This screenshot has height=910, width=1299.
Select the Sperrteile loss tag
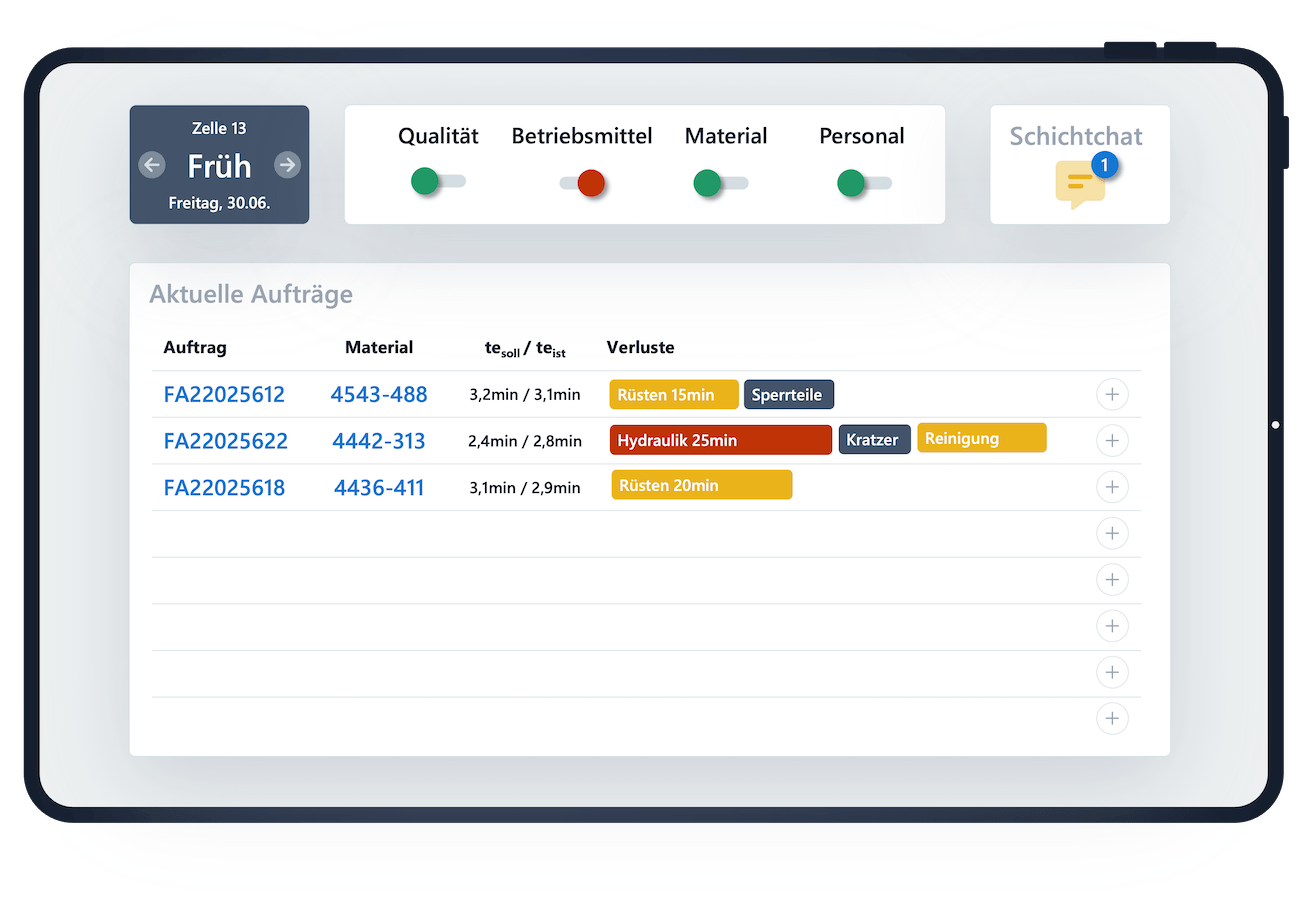point(788,395)
